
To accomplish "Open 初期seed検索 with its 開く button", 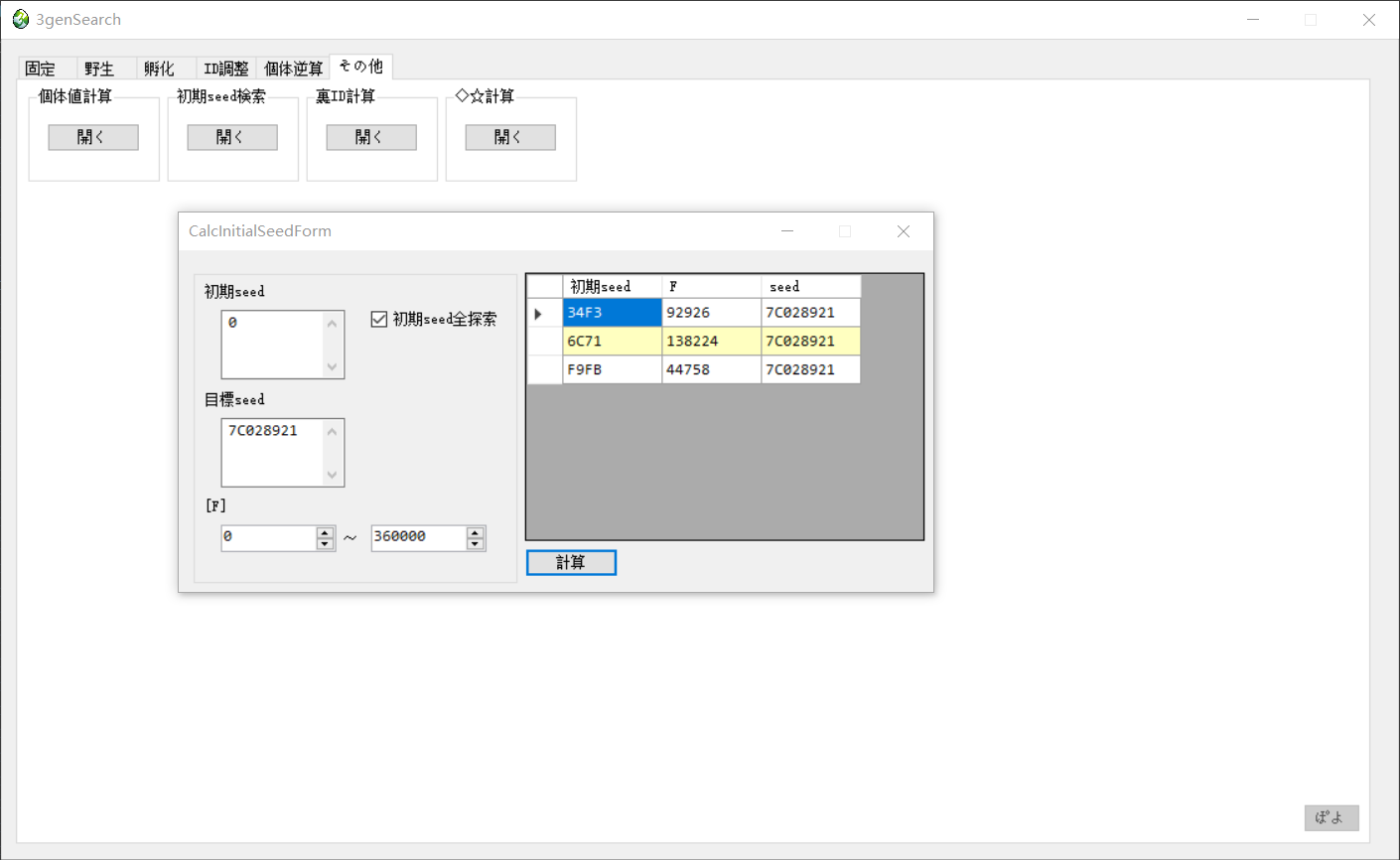I will [x=232, y=137].
